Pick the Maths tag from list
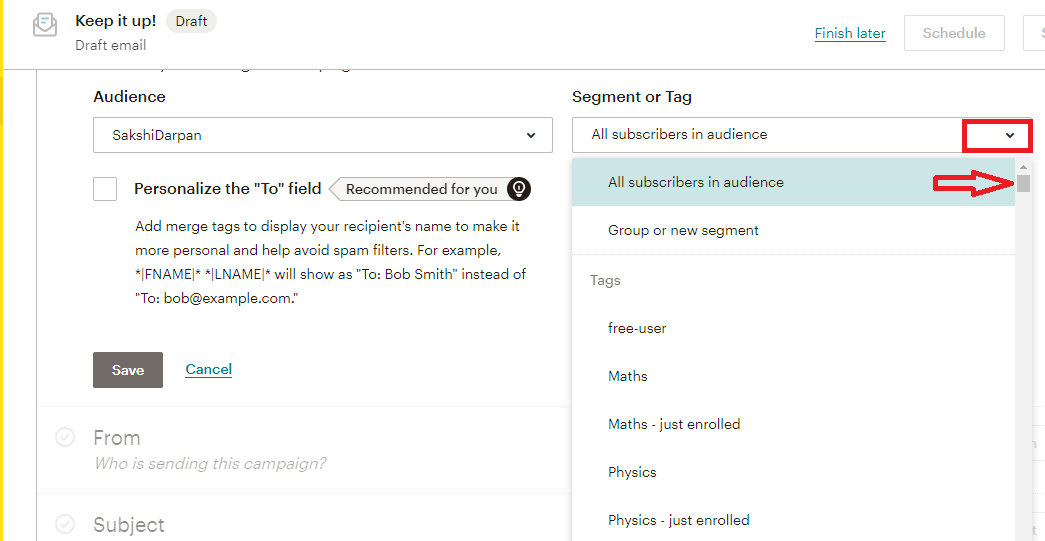This screenshot has height=541, width=1045. [628, 376]
